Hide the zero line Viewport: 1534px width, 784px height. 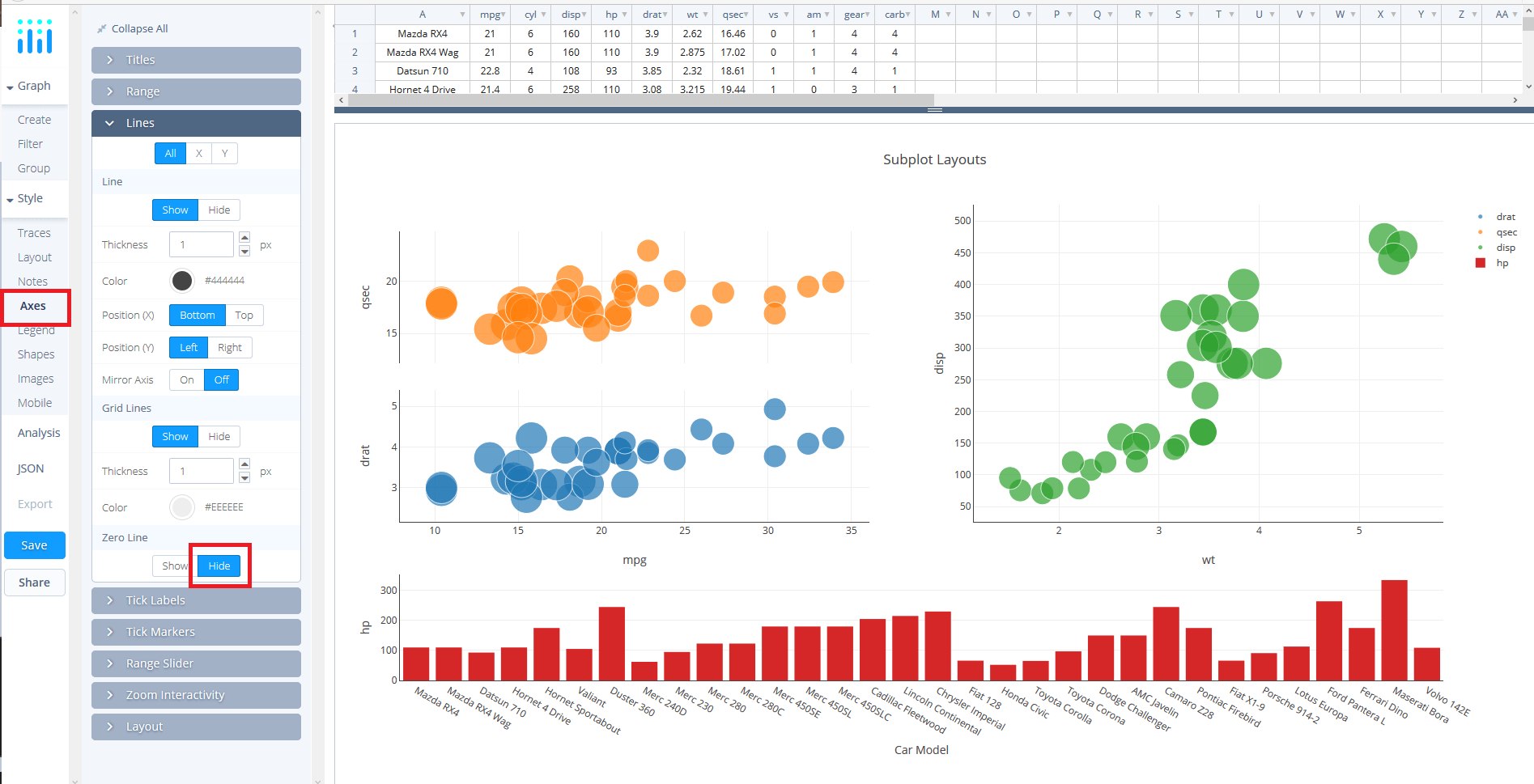click(218, 566)
